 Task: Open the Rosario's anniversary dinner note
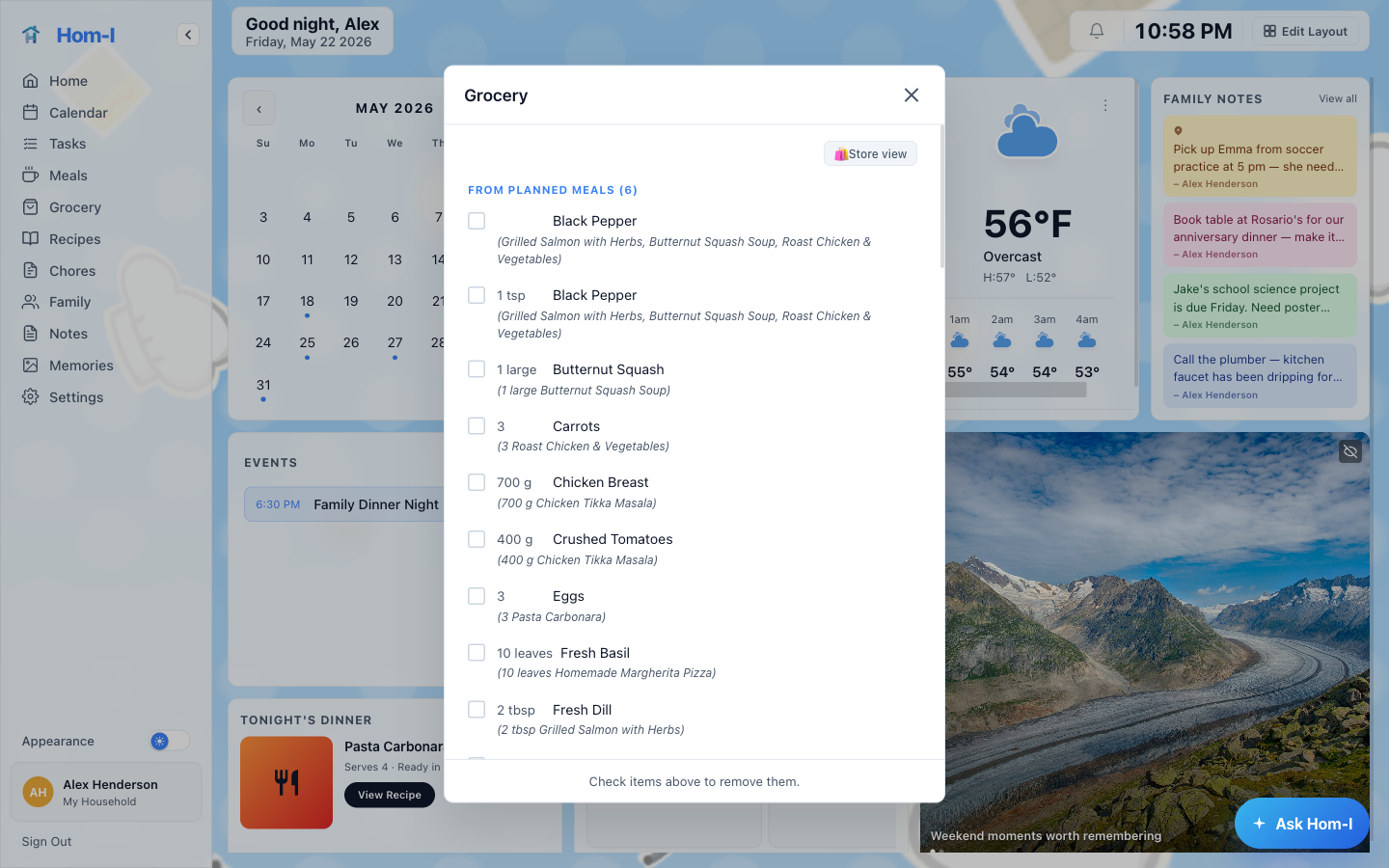click(x=1260, y=235)
